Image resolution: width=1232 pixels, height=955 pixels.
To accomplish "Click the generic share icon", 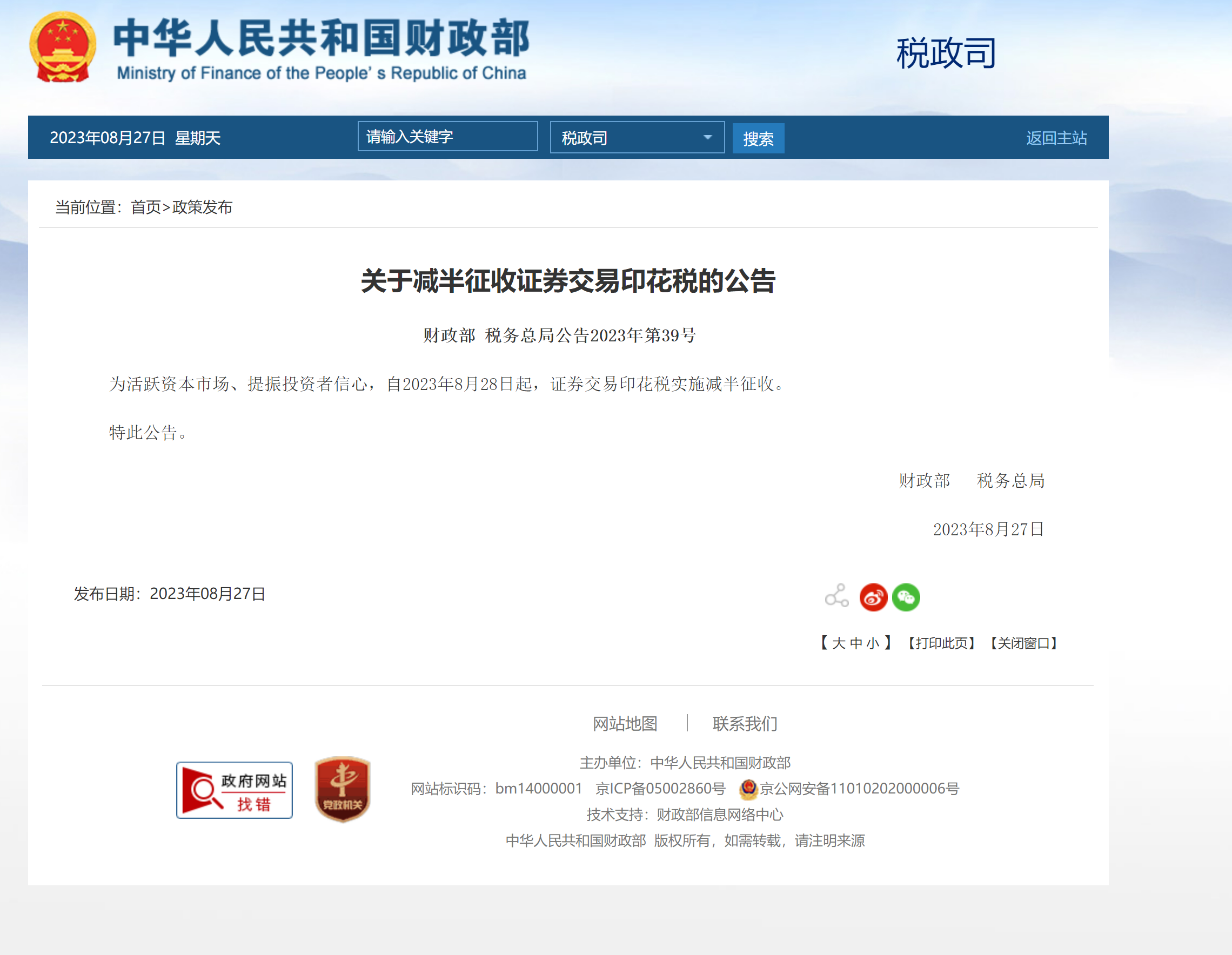I will click(836, 596).
